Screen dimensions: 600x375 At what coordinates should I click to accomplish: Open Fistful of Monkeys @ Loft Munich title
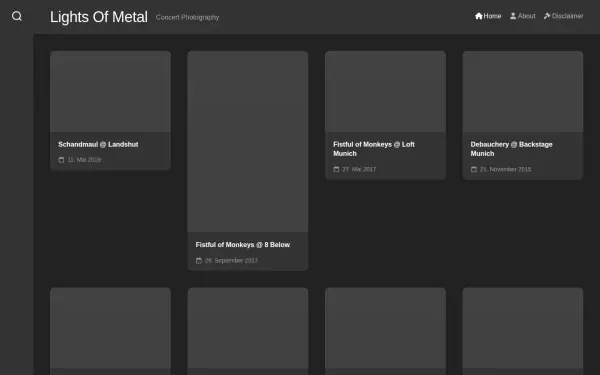[x=374, y=149]
